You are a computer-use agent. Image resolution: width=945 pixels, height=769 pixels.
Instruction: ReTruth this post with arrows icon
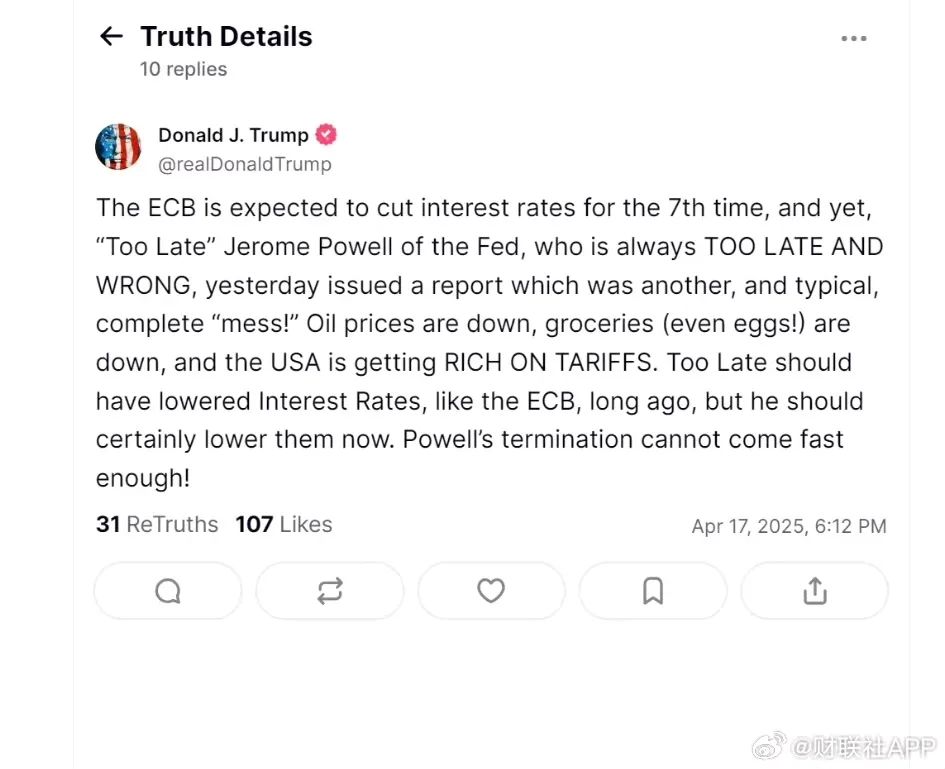pyautogui.click(x=330, y=591)
